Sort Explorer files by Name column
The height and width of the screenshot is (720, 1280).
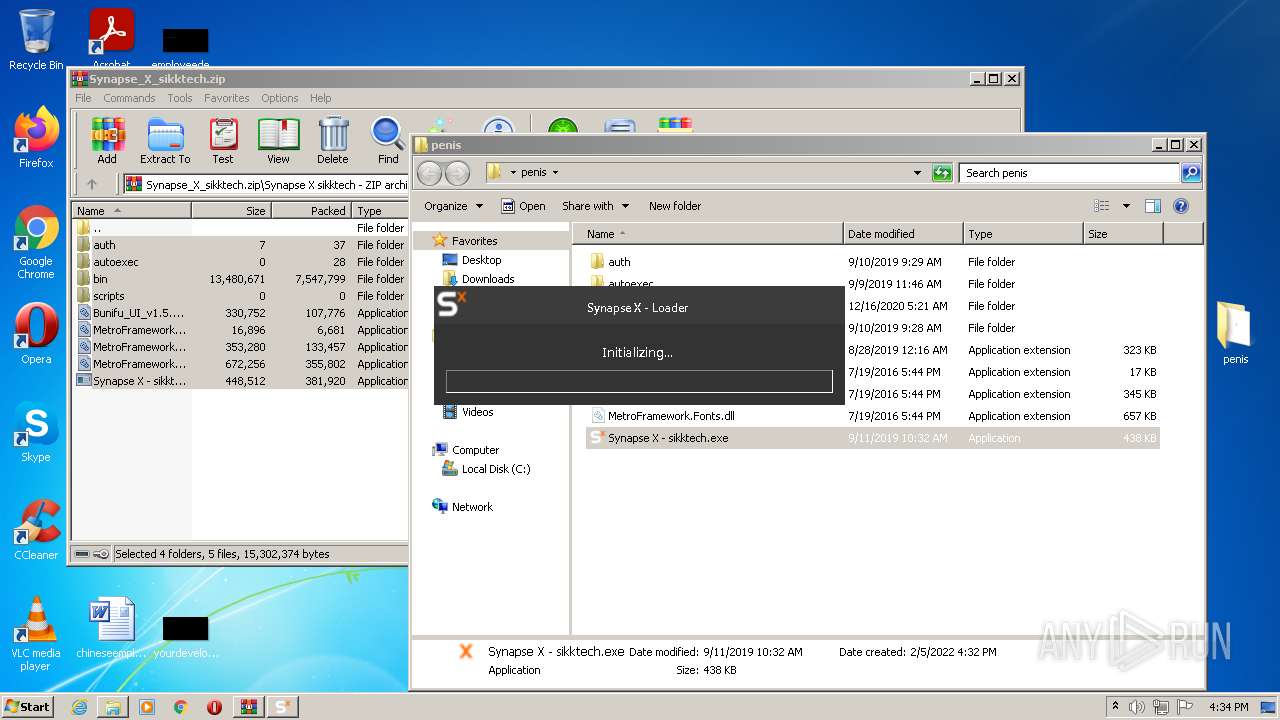(x=708, y=234)
